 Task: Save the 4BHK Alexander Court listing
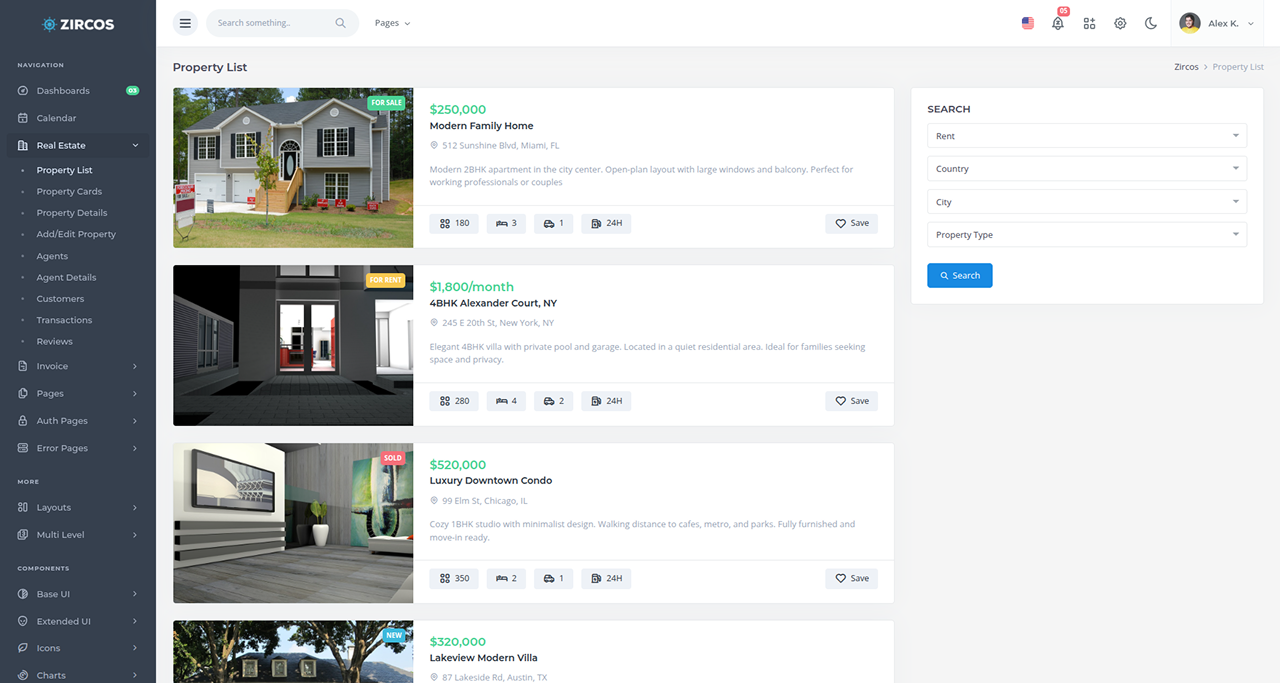(x=852, y=401)
